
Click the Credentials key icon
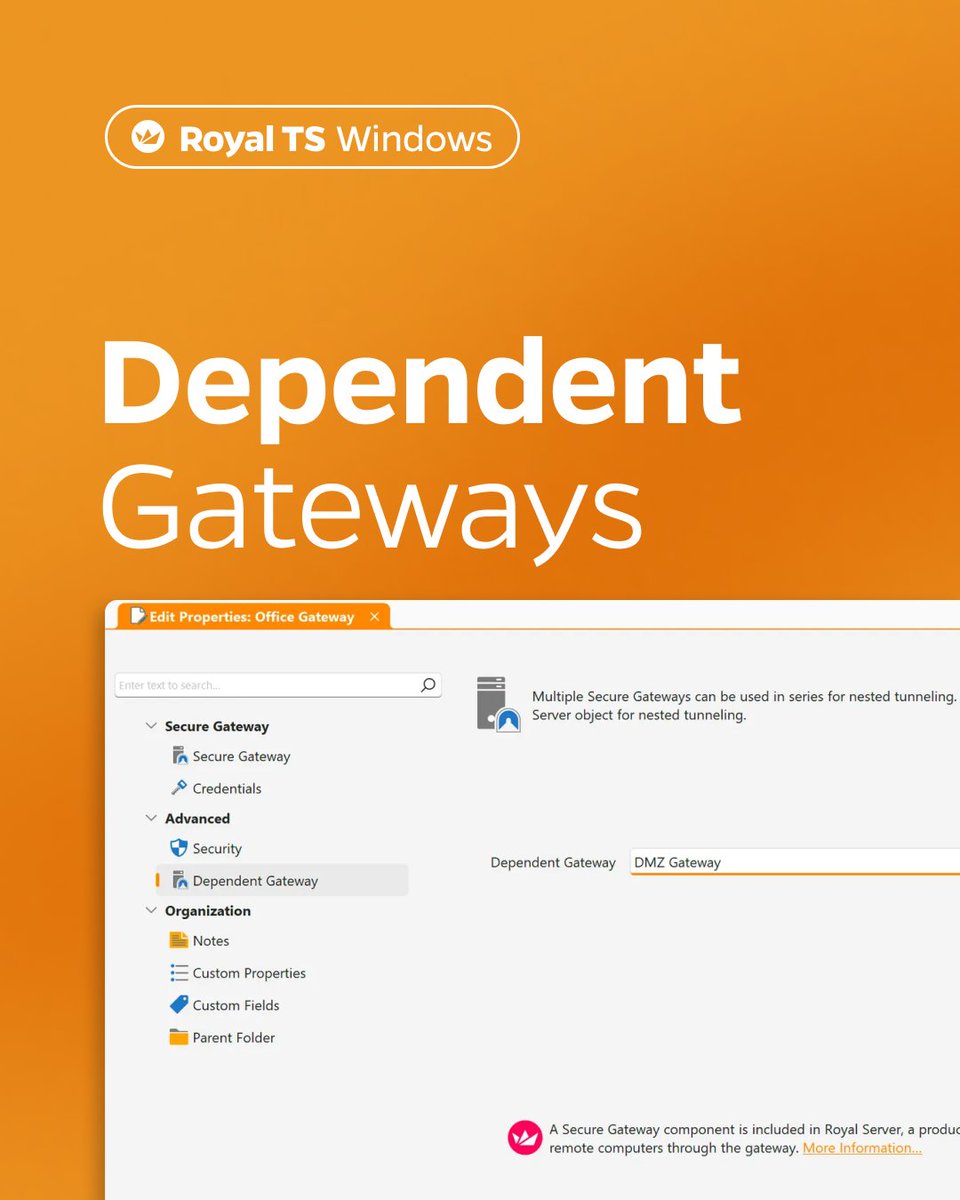click(180, 788)
